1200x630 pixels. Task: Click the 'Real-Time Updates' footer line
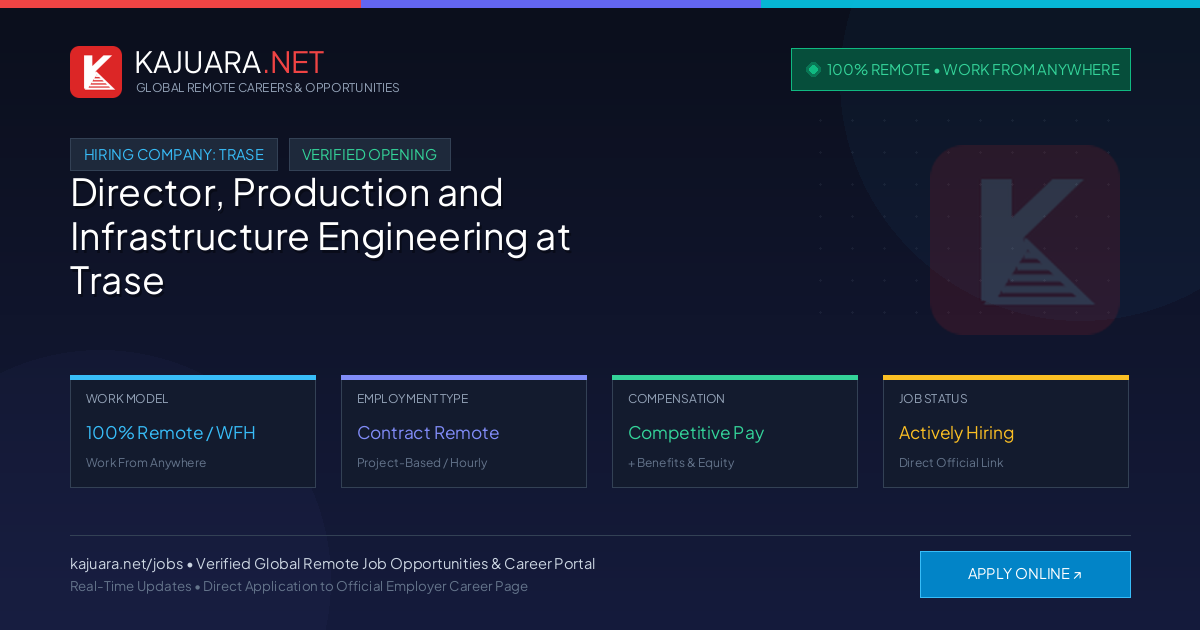pyautogui.click(x=299, y=586)
